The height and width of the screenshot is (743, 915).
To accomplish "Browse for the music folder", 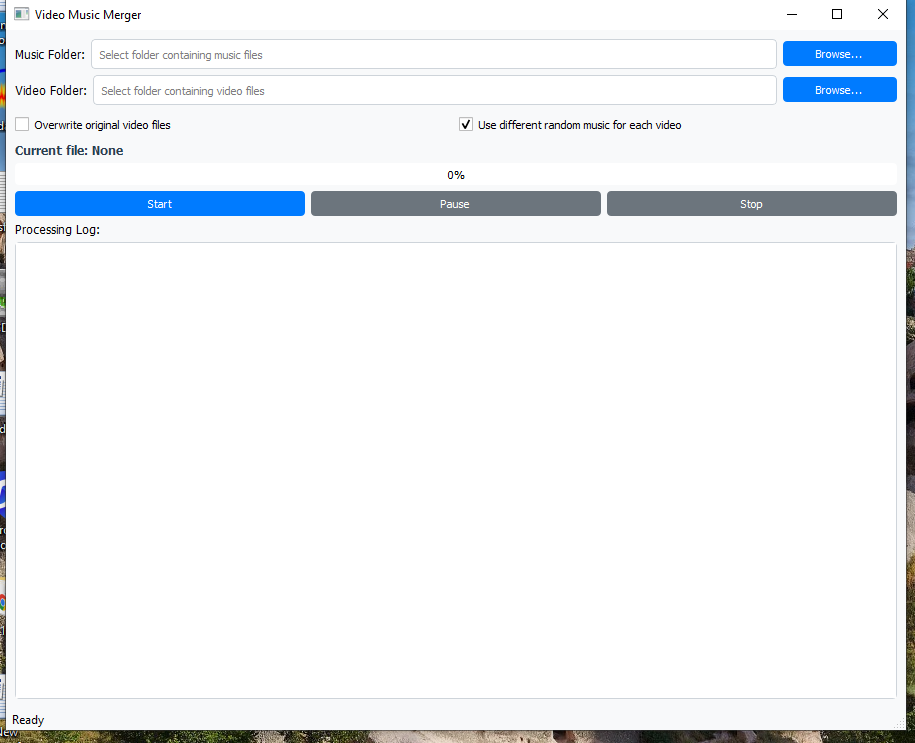I will point(839,54).
